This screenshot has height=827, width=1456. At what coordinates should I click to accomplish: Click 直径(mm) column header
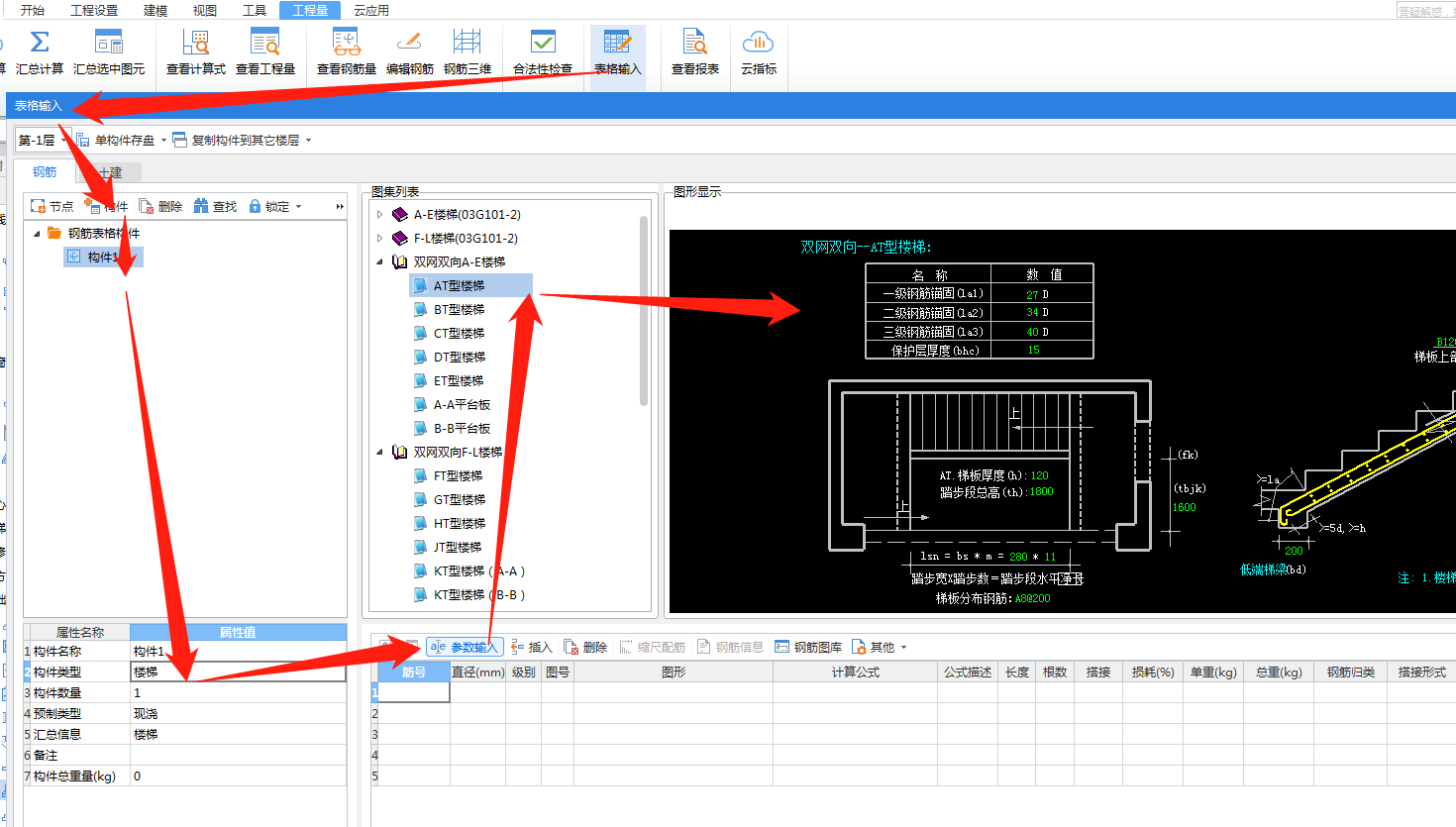pyautogui.click(x=478, y=672)
